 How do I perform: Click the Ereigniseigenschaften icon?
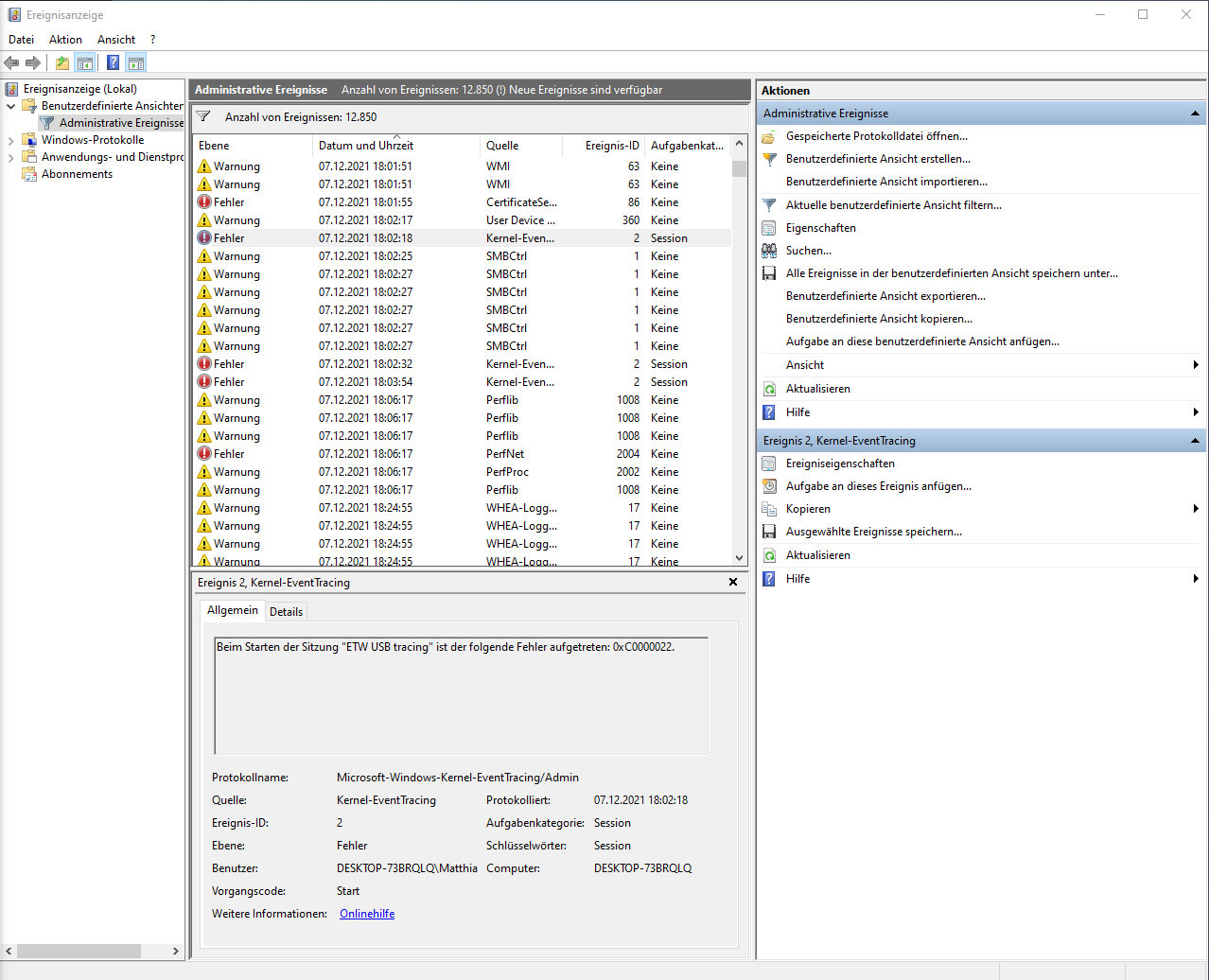[769, 464]
